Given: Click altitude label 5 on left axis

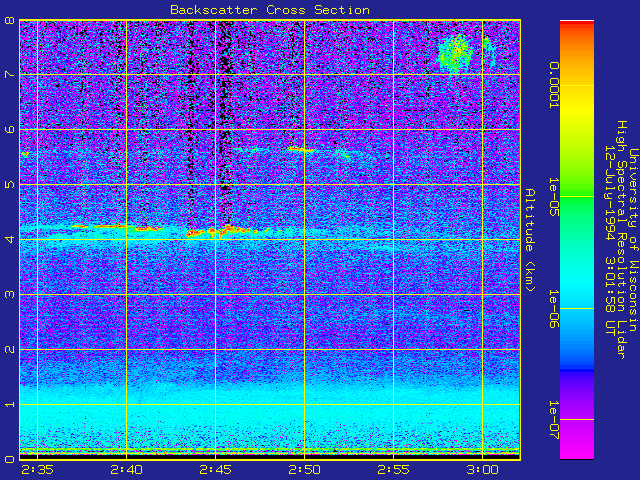Looking at the screenshot, I should 9,184.
